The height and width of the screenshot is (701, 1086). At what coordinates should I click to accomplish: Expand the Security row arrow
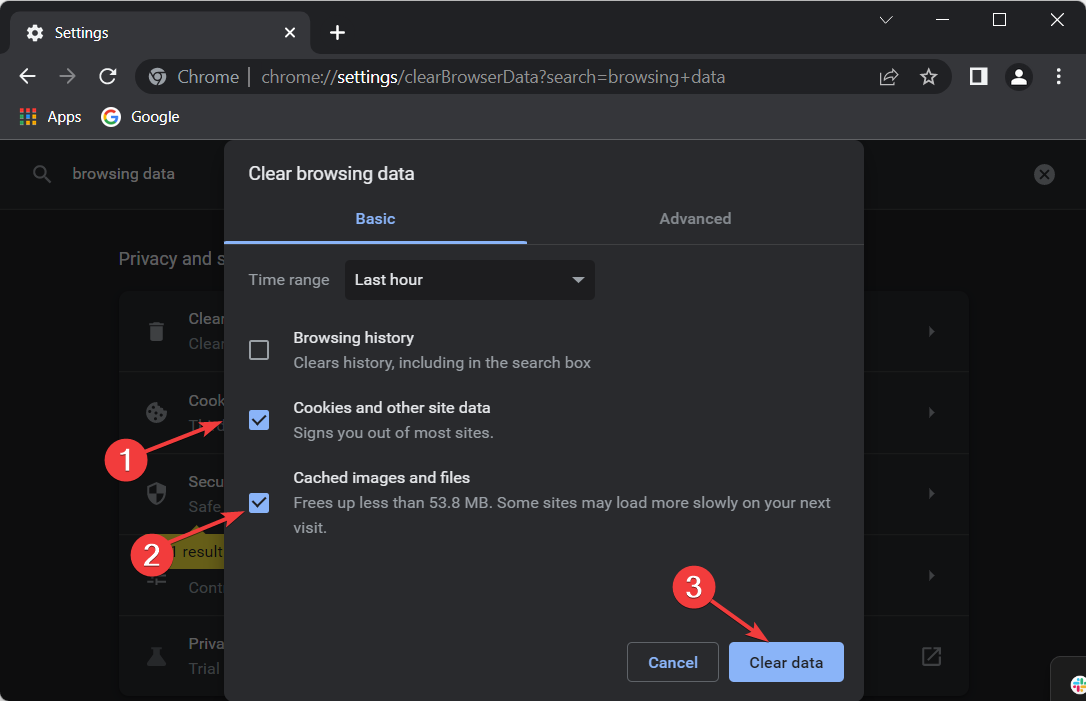(932, 493)
